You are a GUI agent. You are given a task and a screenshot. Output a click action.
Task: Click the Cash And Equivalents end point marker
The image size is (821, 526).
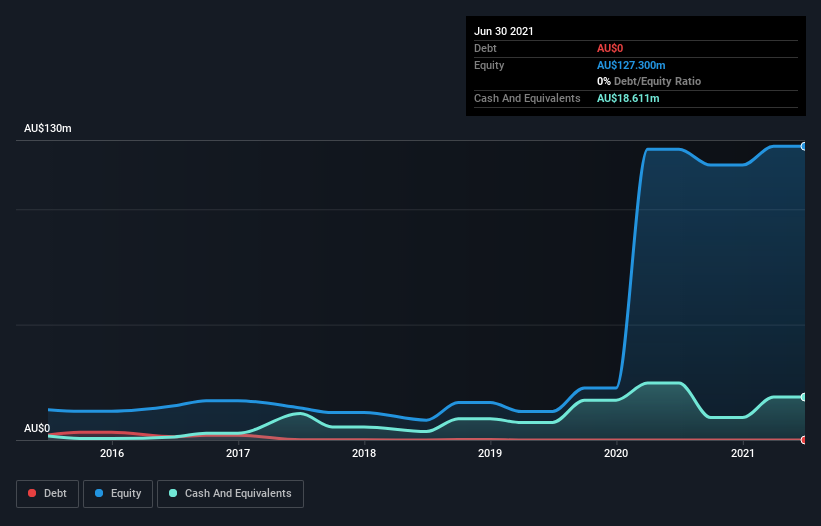tap(804, 397)
